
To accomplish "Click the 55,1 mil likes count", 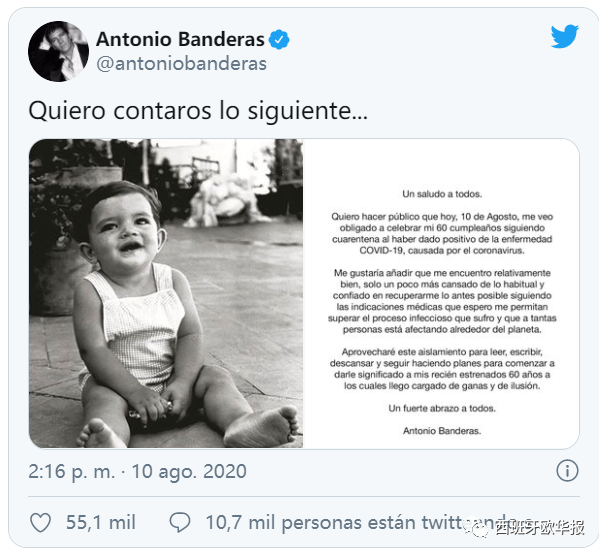I will 101,523.
